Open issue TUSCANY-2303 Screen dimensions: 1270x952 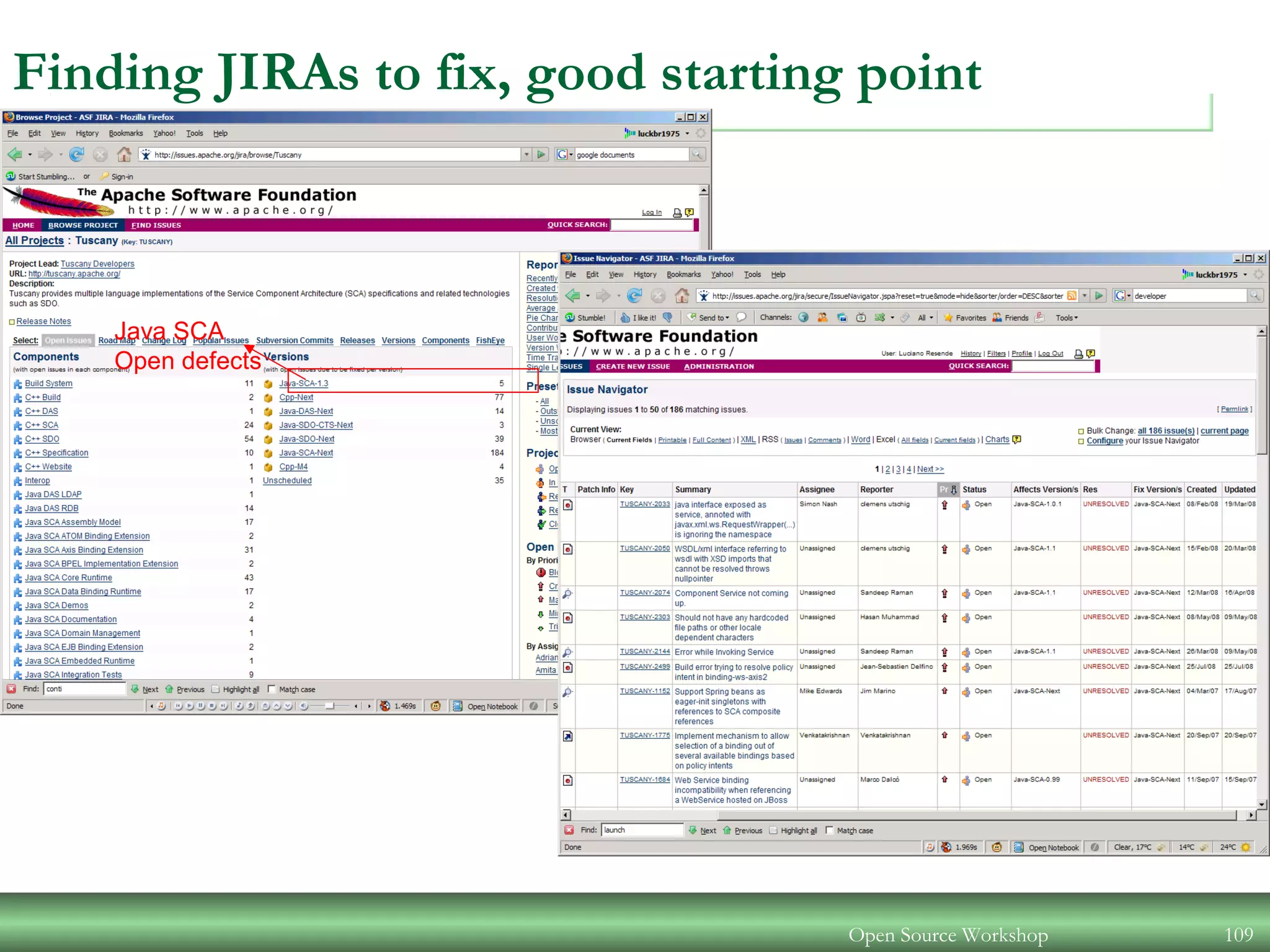click(x=645, y=617)
